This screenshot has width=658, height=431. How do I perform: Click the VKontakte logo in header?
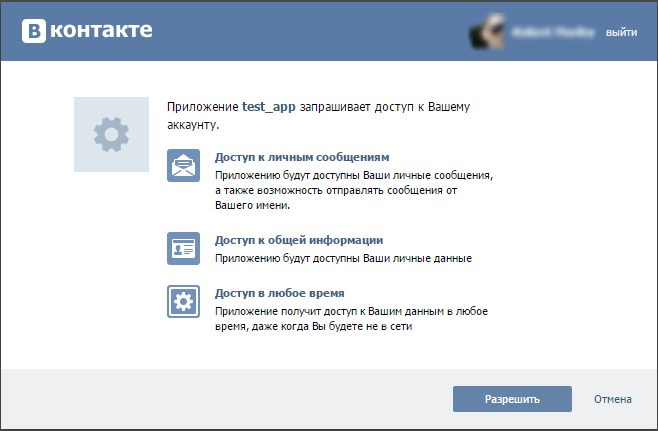coord(87,31)
